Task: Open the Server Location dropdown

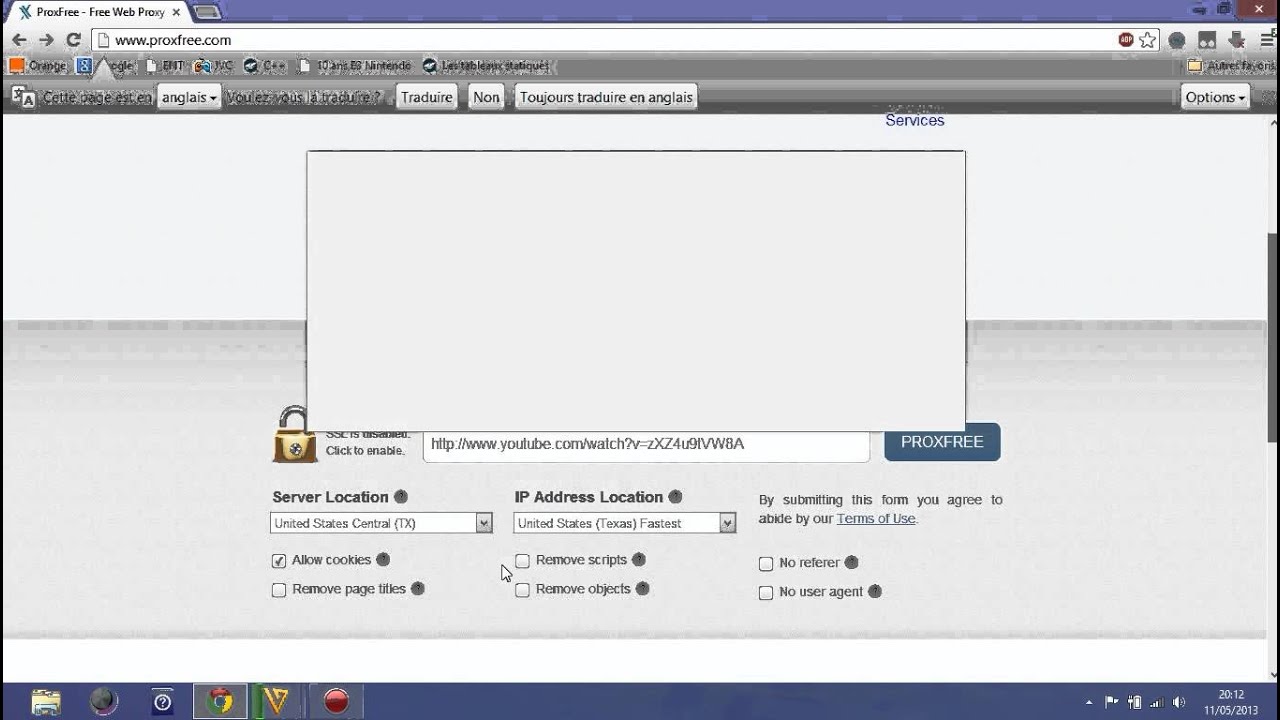Action: (x=381, y=523)
